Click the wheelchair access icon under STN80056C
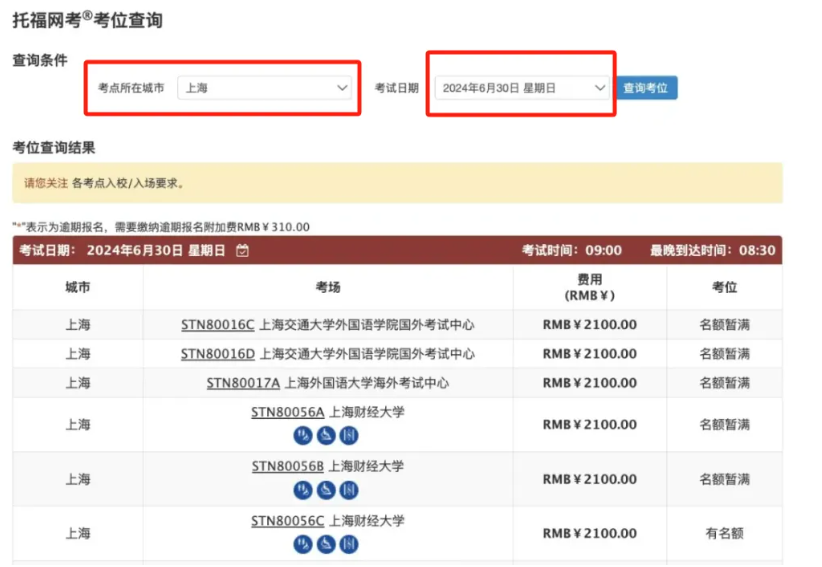This screenshot has width=822, height=567. [326, 544]
